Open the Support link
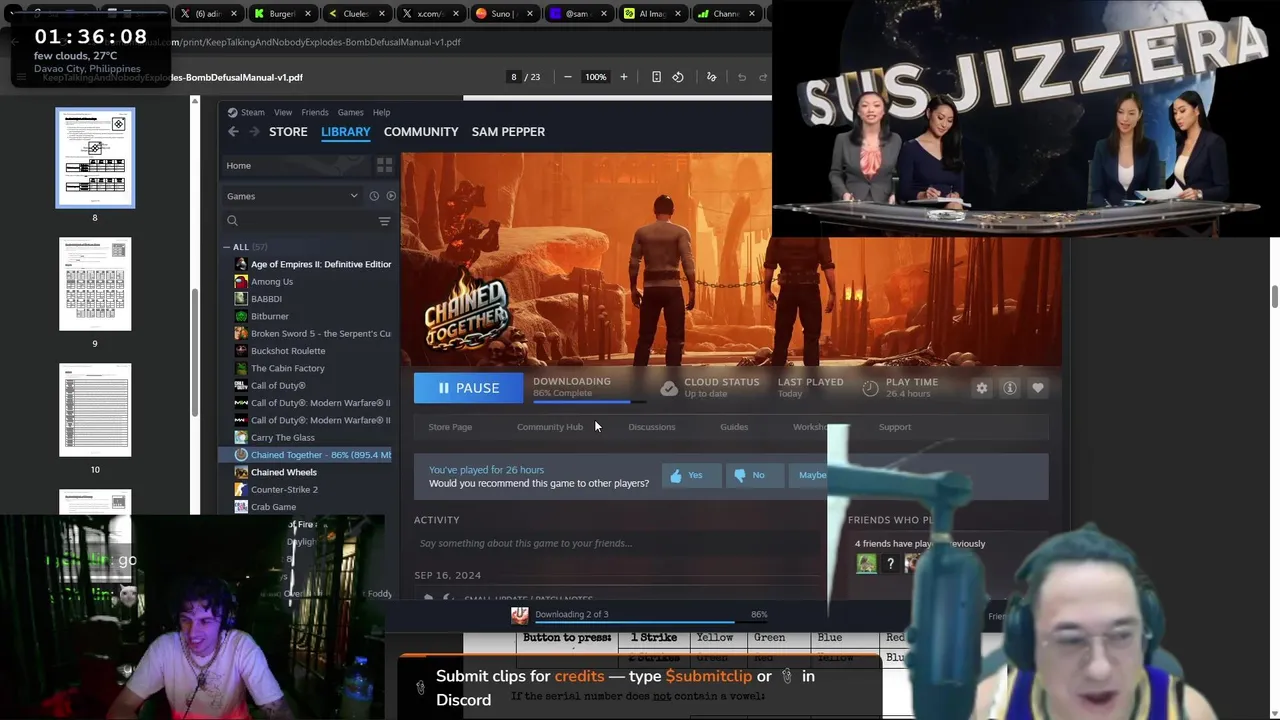Screen dimensions: 1280x720 [895, 427]
